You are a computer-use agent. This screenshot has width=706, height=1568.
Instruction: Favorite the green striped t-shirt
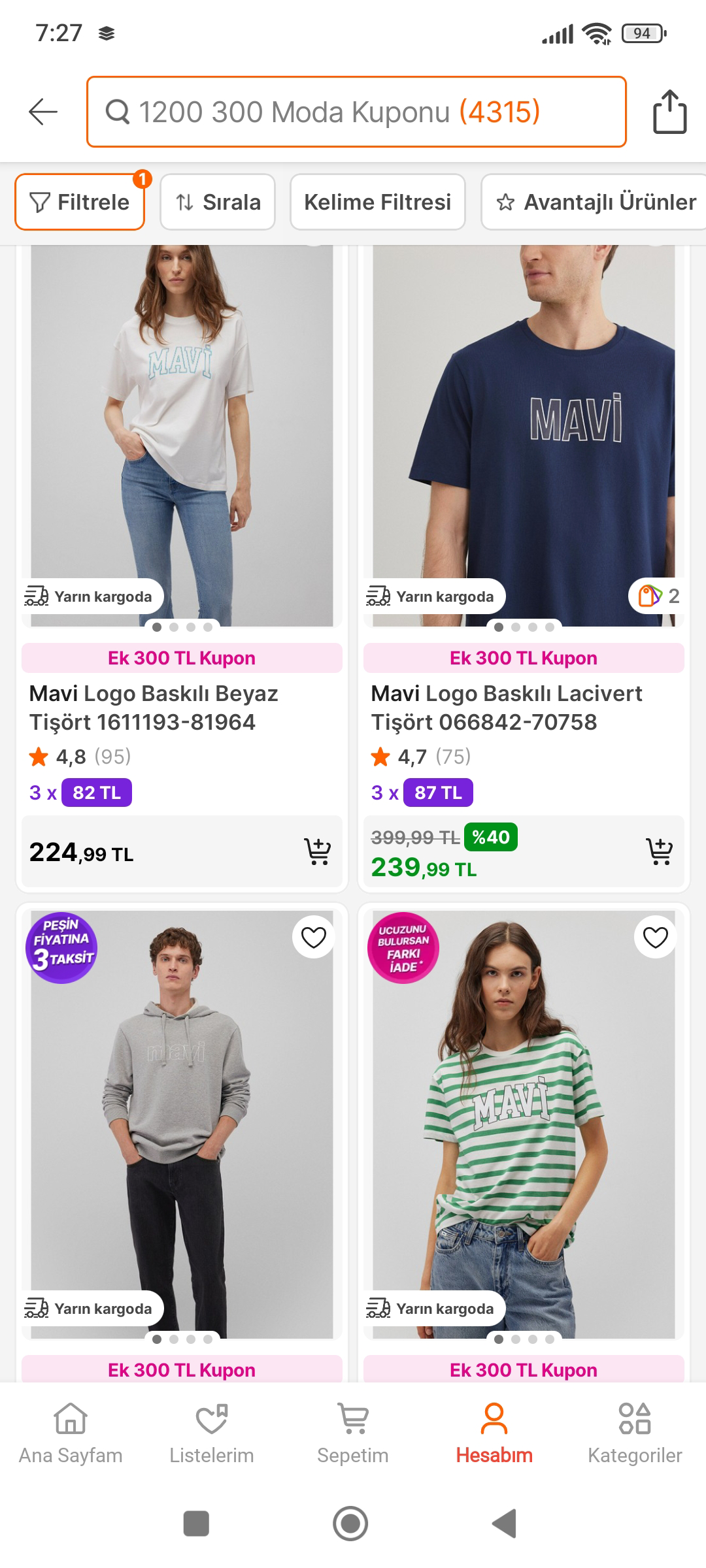655,938
